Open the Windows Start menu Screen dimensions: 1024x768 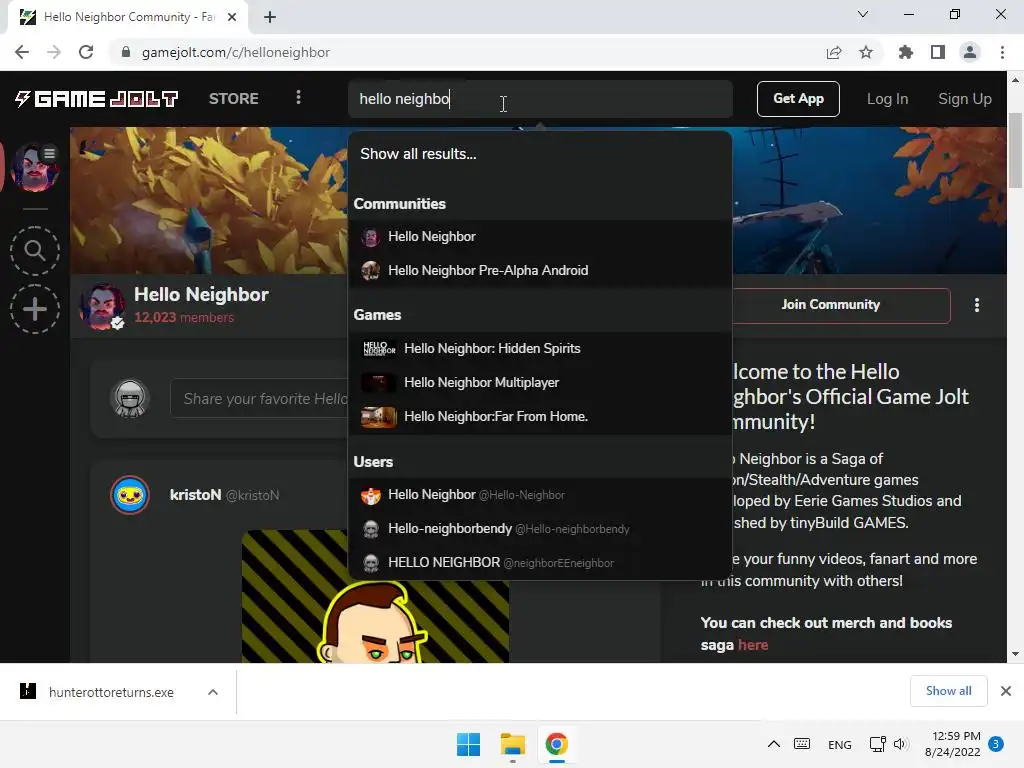468,744
